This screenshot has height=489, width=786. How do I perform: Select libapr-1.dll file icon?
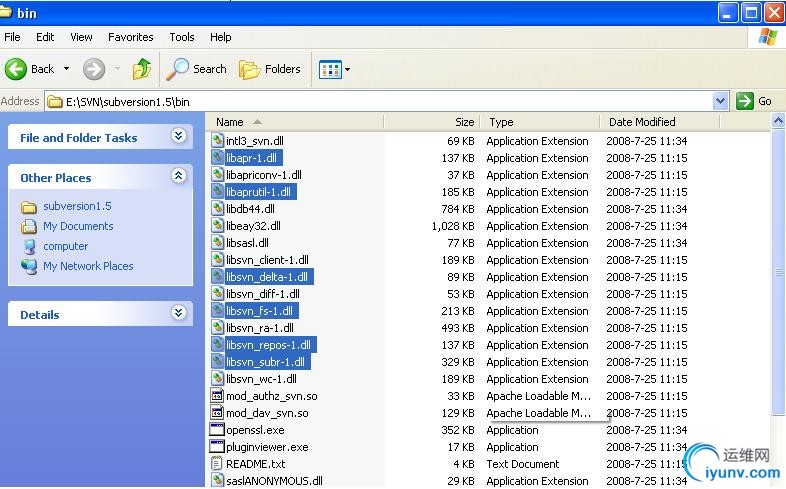point(217,157)
